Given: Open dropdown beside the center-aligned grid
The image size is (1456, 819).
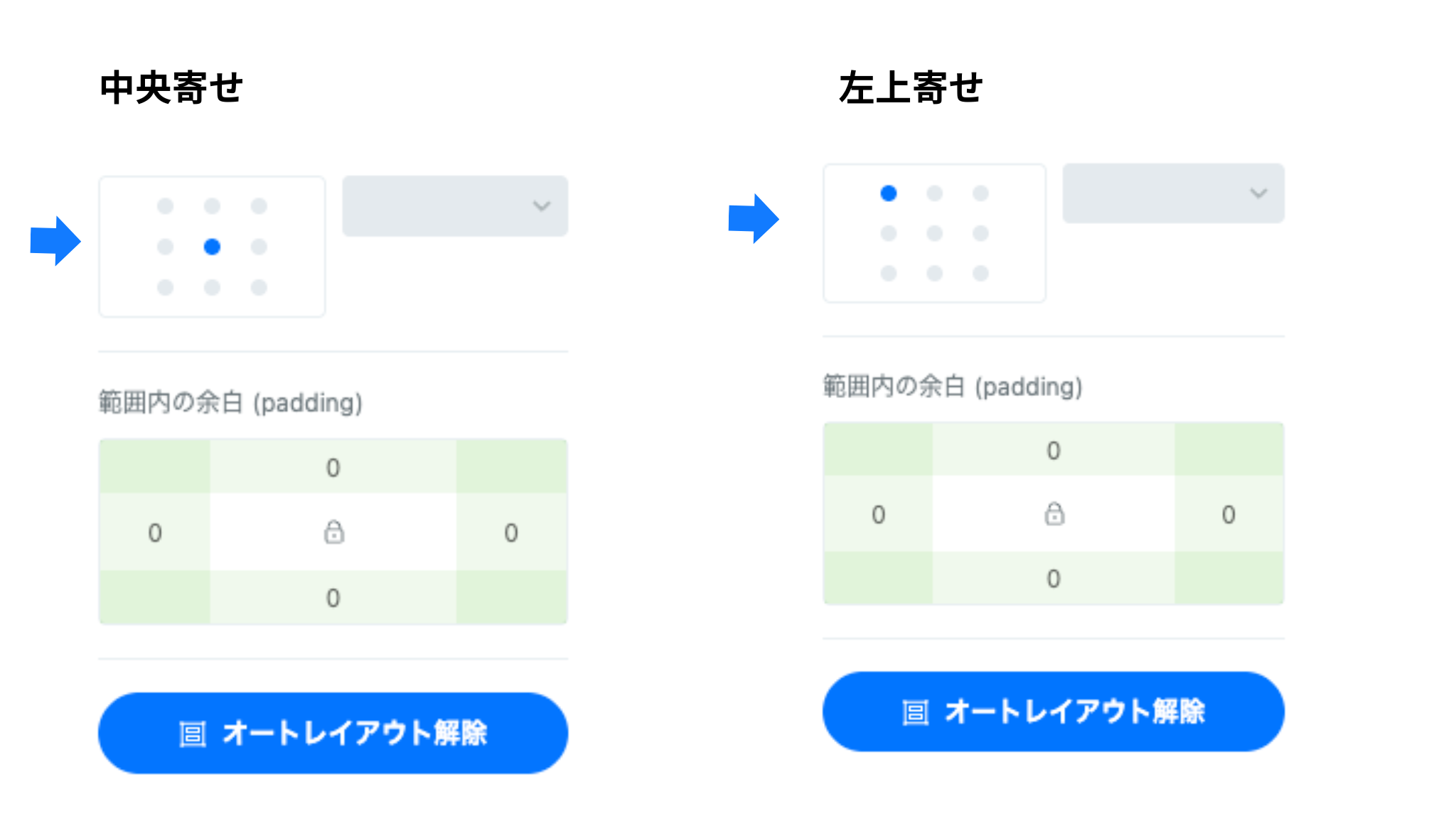Looking at the screenshot, I should [455, 206].
